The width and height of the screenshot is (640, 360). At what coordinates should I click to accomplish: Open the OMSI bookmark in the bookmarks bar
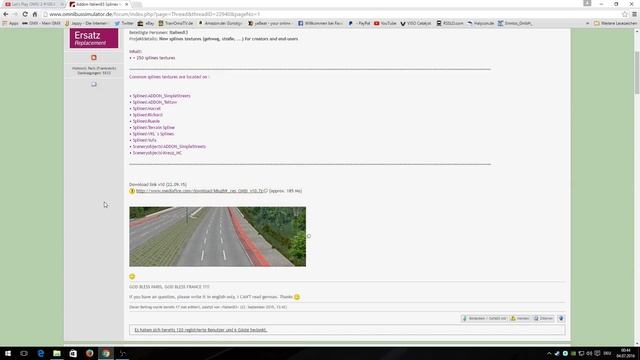41,23
